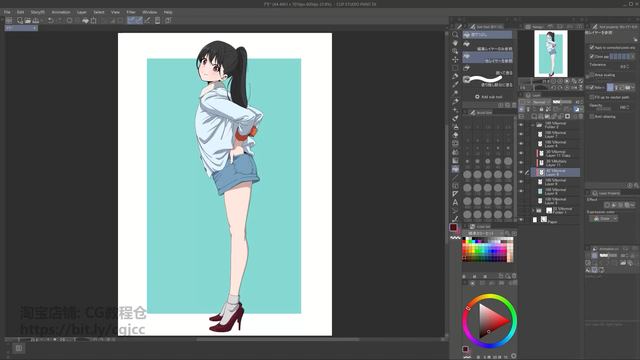Open the File menu
This screenshot has height=360, width=640.
[x=7, y=12]
